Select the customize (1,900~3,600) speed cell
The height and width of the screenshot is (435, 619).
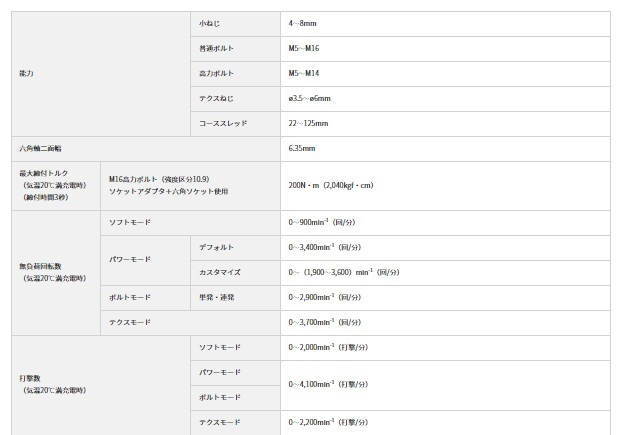tap(445, 273)
